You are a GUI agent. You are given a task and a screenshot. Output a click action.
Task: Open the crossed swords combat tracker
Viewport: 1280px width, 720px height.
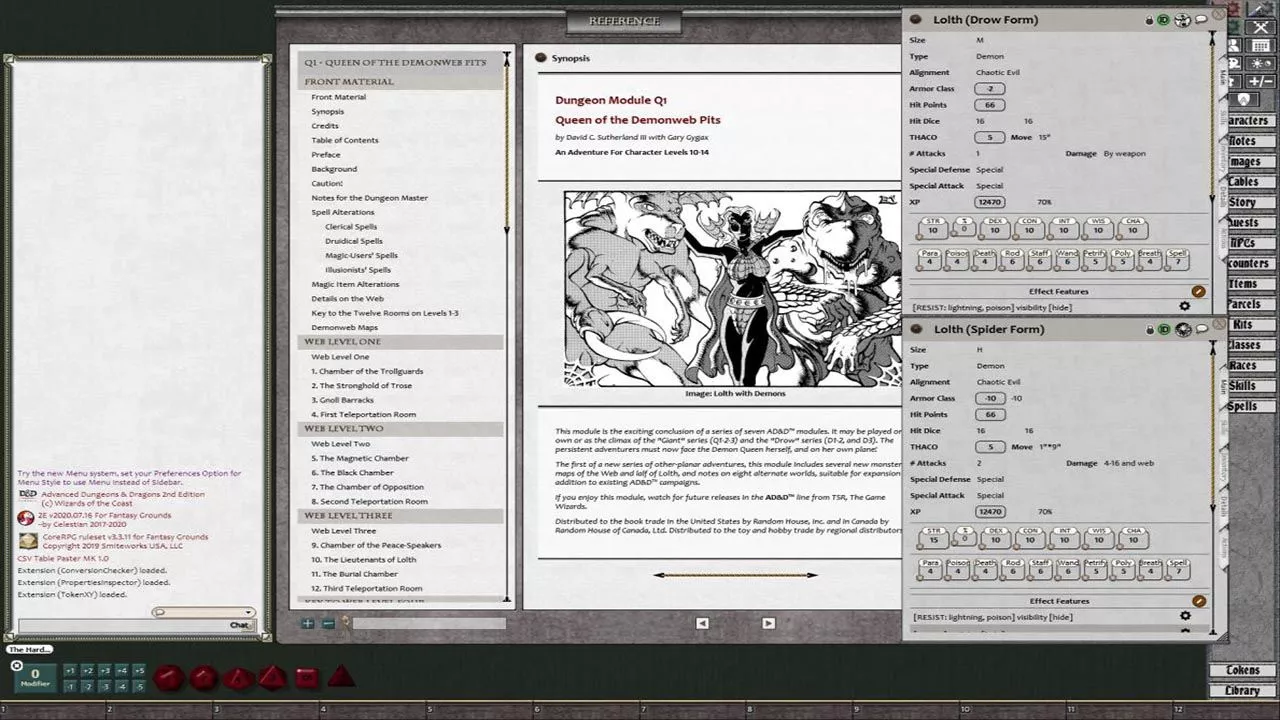1261,27
